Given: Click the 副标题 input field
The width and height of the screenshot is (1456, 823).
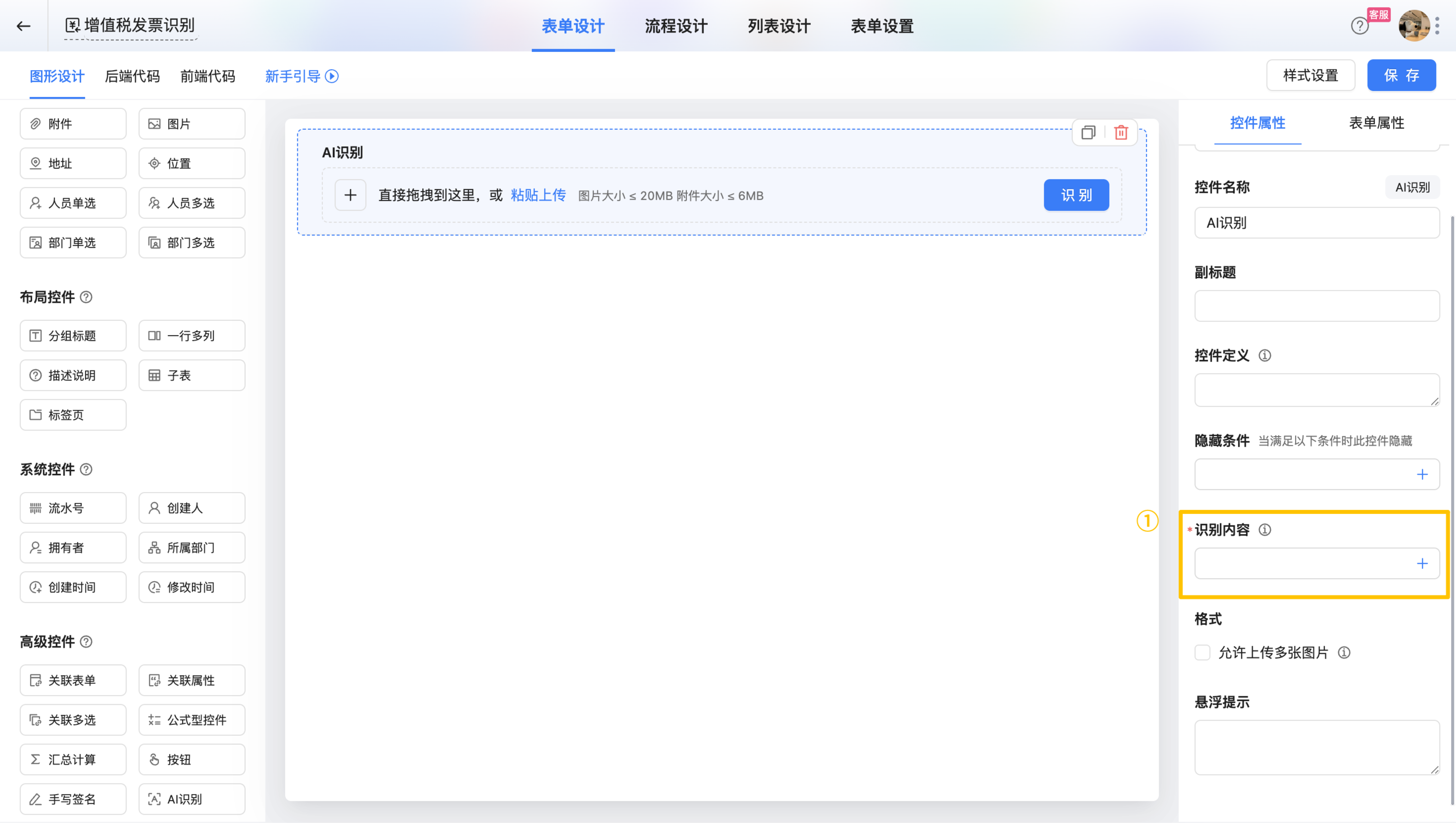Looking at the screenshot, I should pyautogui.click(x=1316, y=306).
